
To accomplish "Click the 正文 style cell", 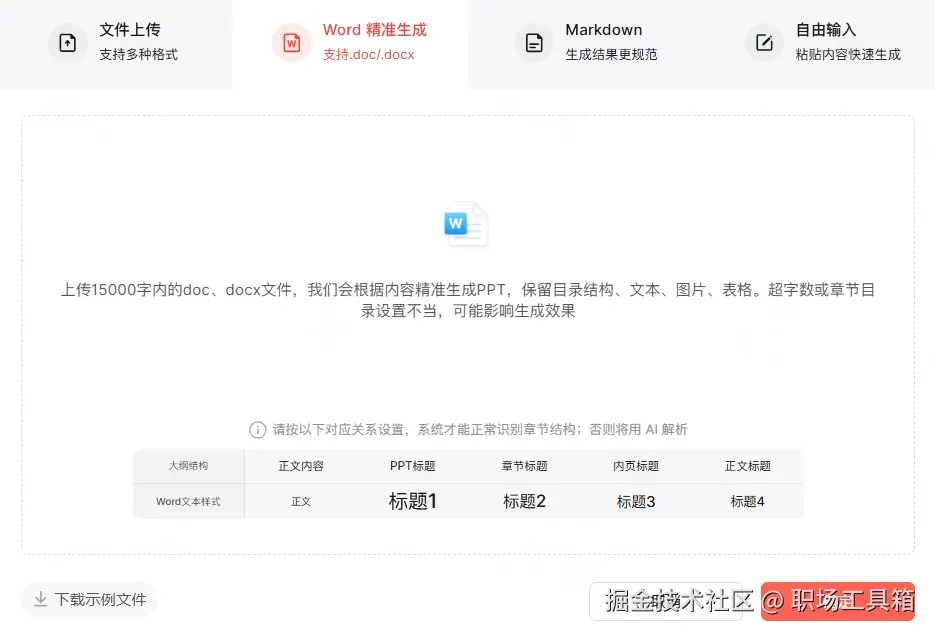I will tap(301, 502).
